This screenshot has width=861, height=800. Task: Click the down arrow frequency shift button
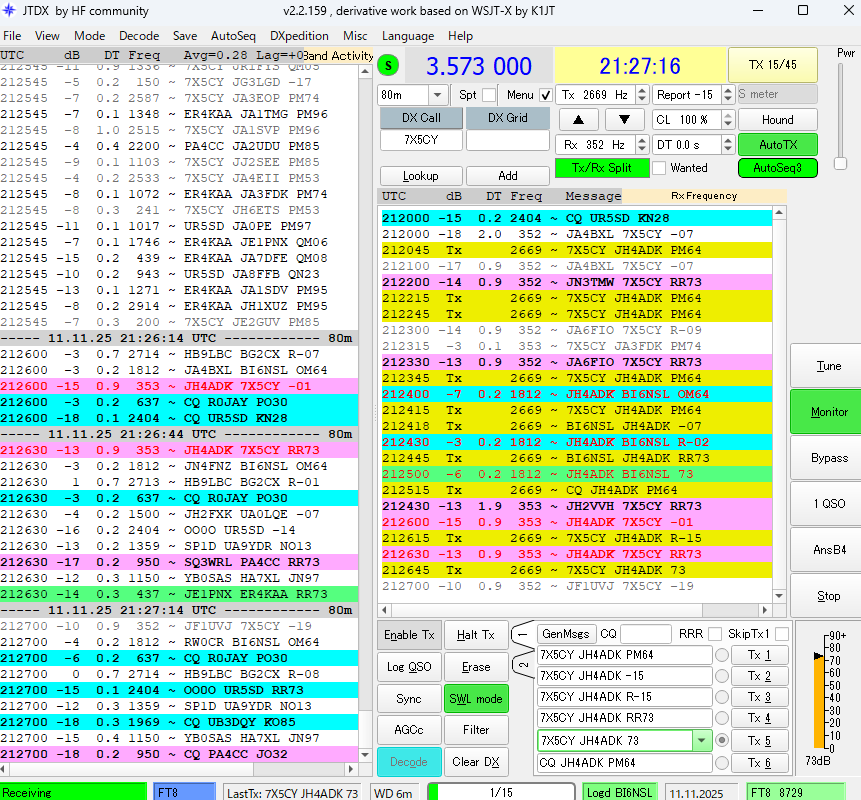(624, 120)
